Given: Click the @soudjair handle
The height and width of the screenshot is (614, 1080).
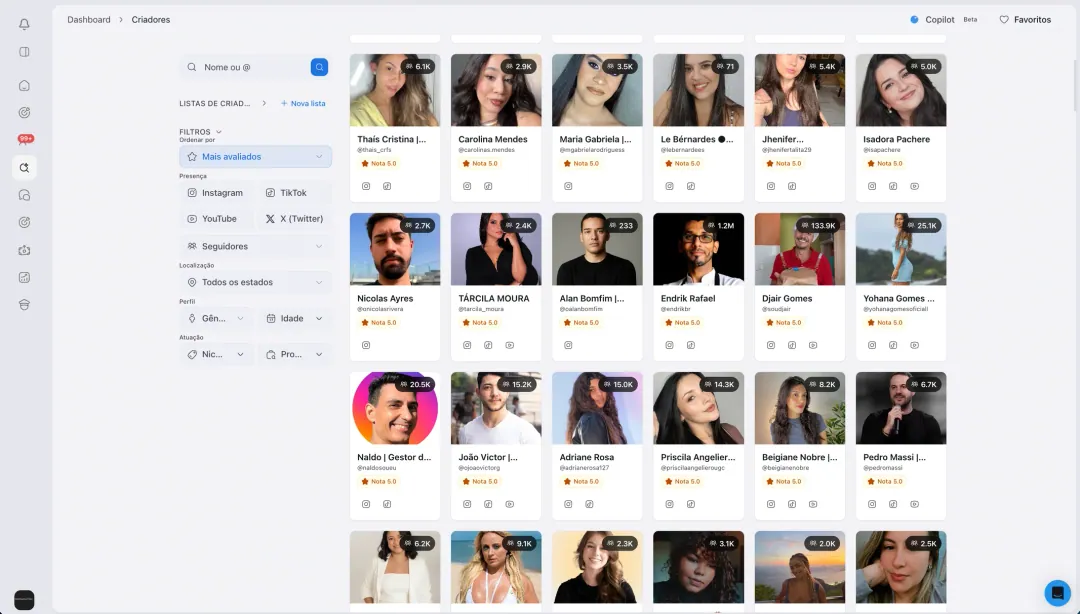Looking at the screenshot, I should tap(777, 309).
